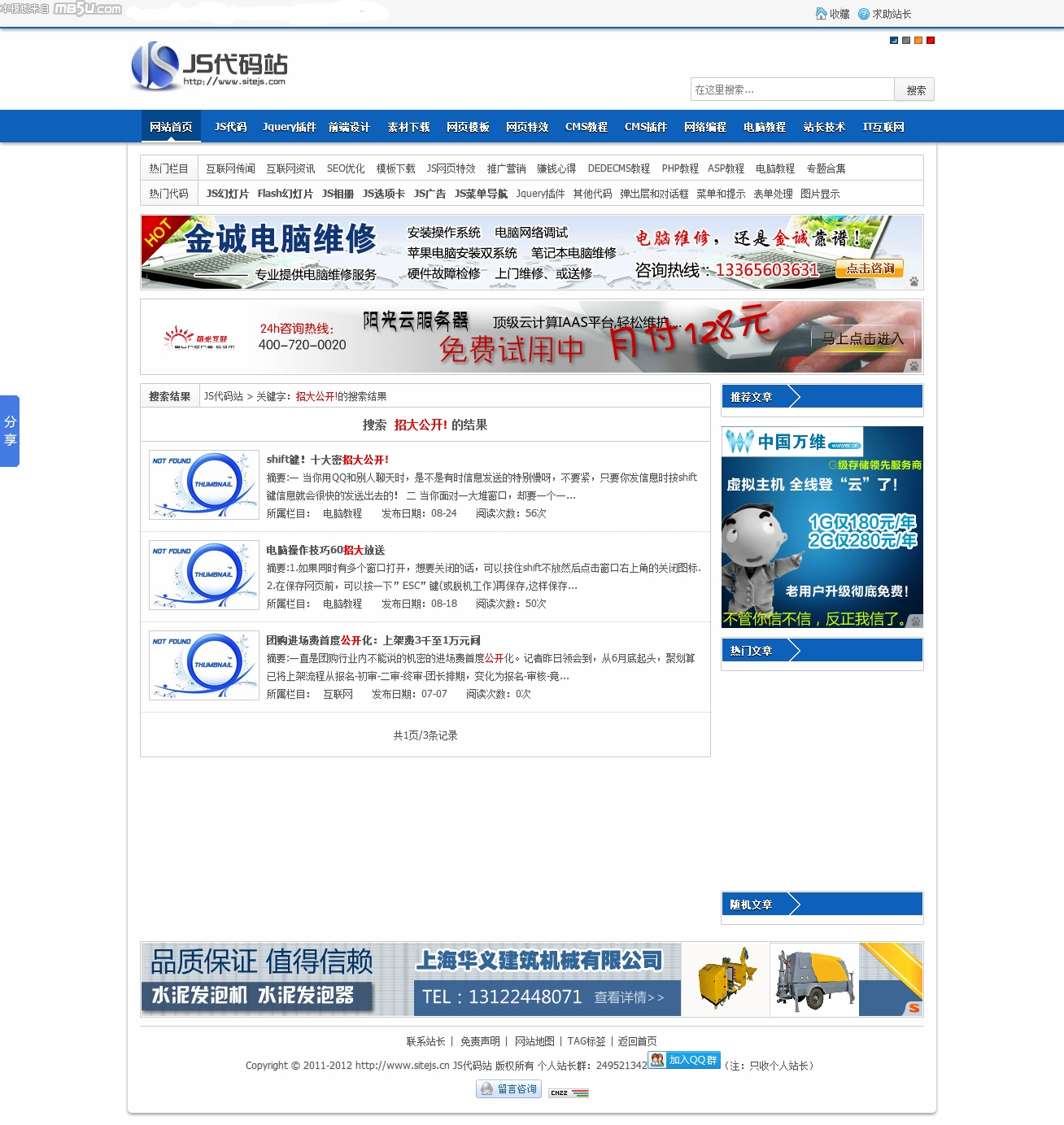Open the 留言咨询 QQ chat button
This screenshot has height=1125, width=1064.
[509, 1088]
